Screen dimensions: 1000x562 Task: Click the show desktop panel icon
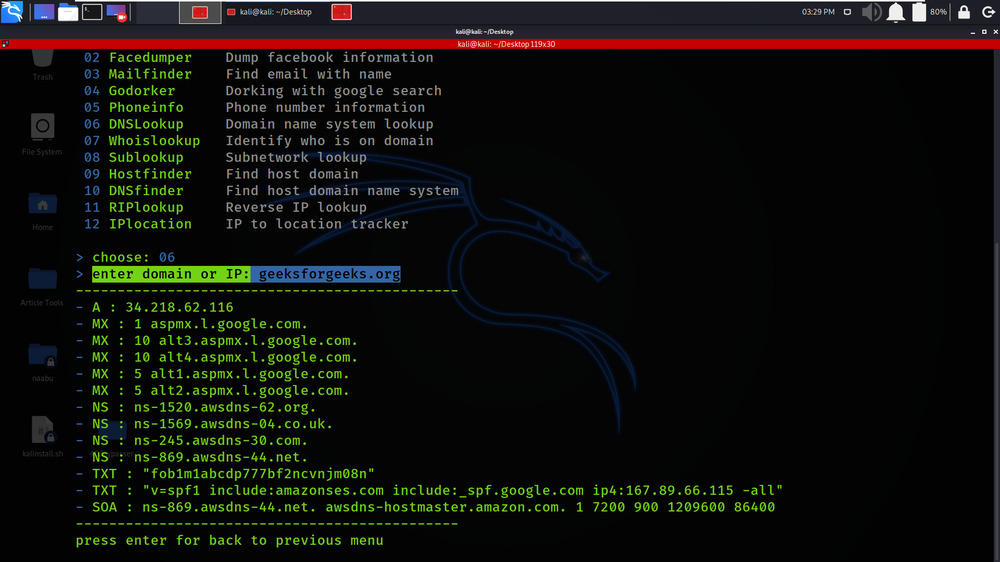coord(44,12)
